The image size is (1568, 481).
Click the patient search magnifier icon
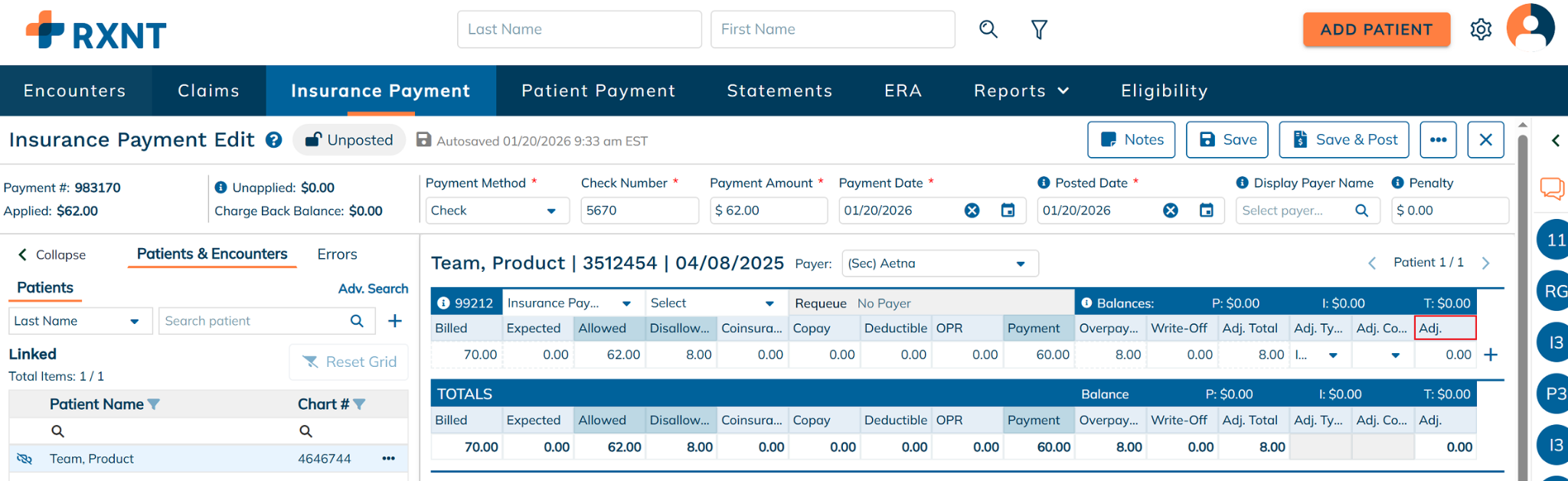(357, 321)
